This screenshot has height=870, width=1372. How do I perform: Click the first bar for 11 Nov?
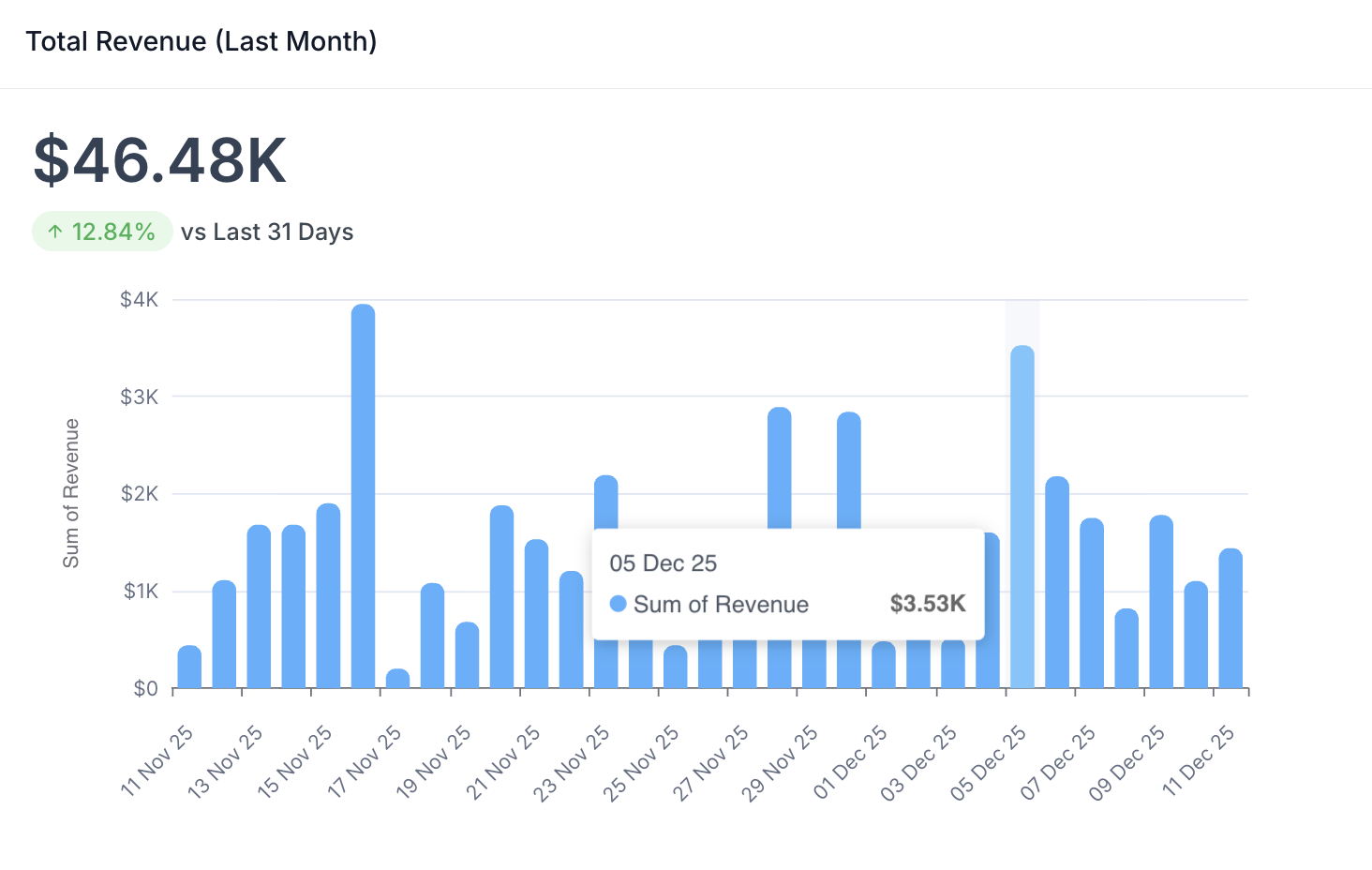point(190,667)
